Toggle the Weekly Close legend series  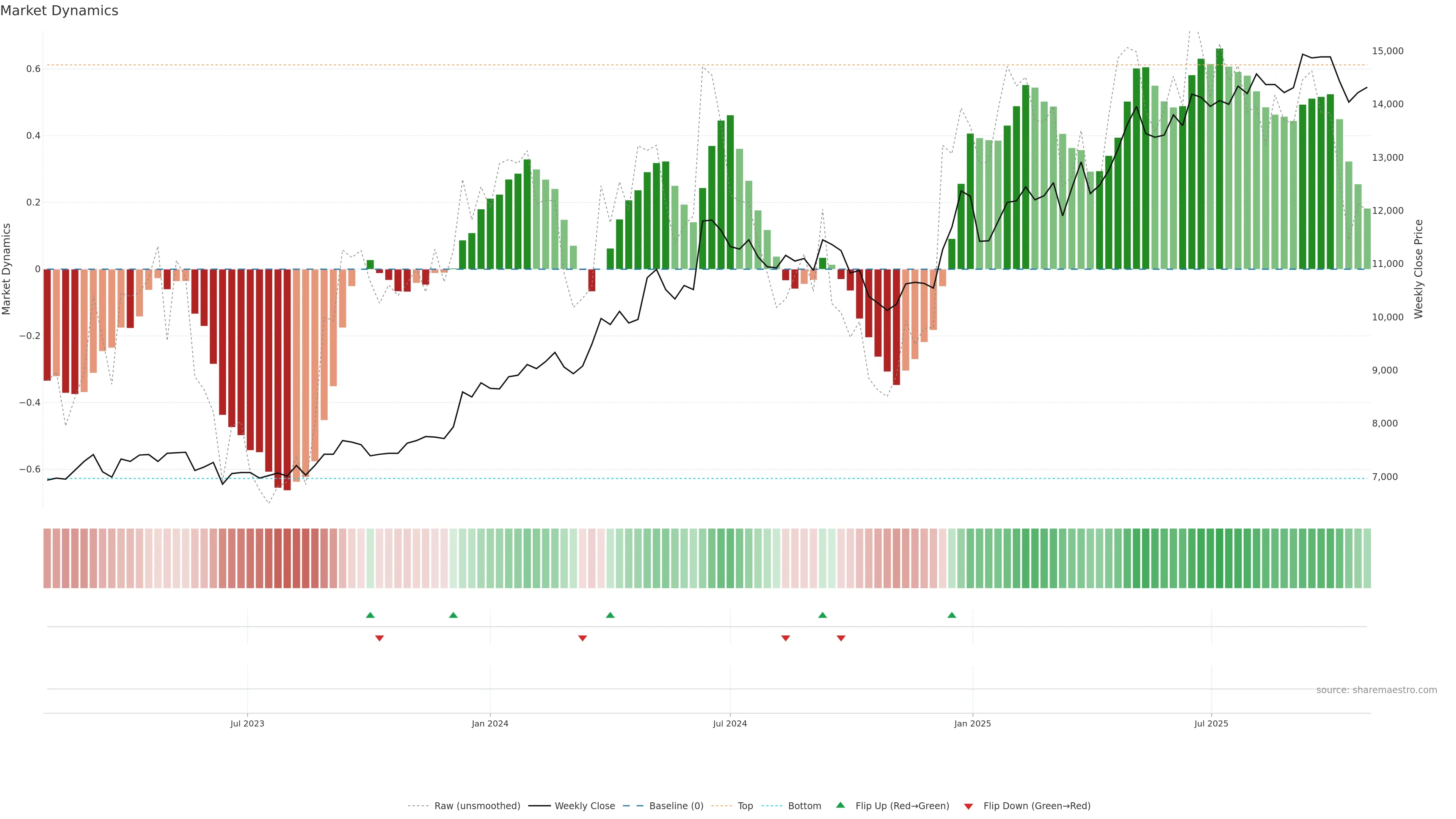(x=584, y=806)
